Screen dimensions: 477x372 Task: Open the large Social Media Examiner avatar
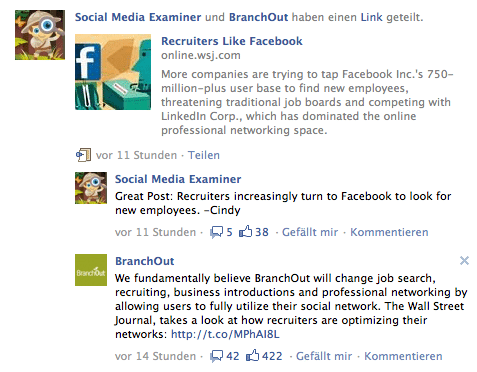pos(40,35)
